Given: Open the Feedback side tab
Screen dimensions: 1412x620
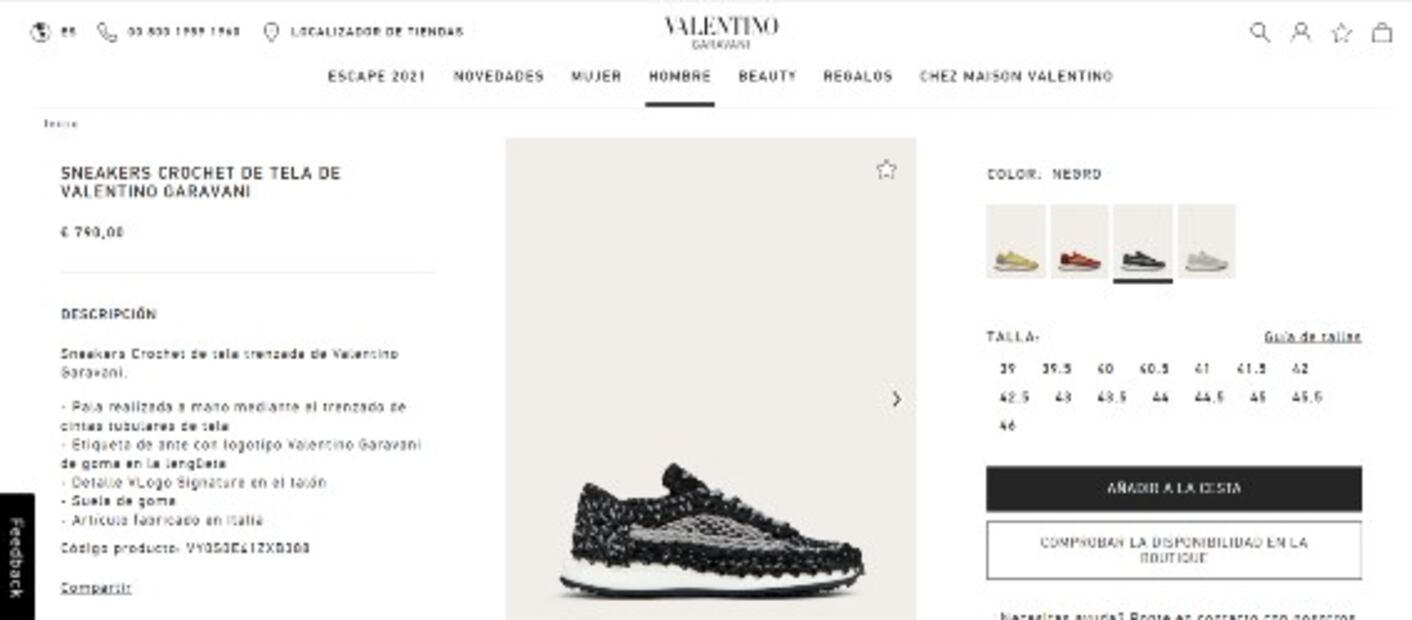Looking at the screenshot, I should coord(16,557).
